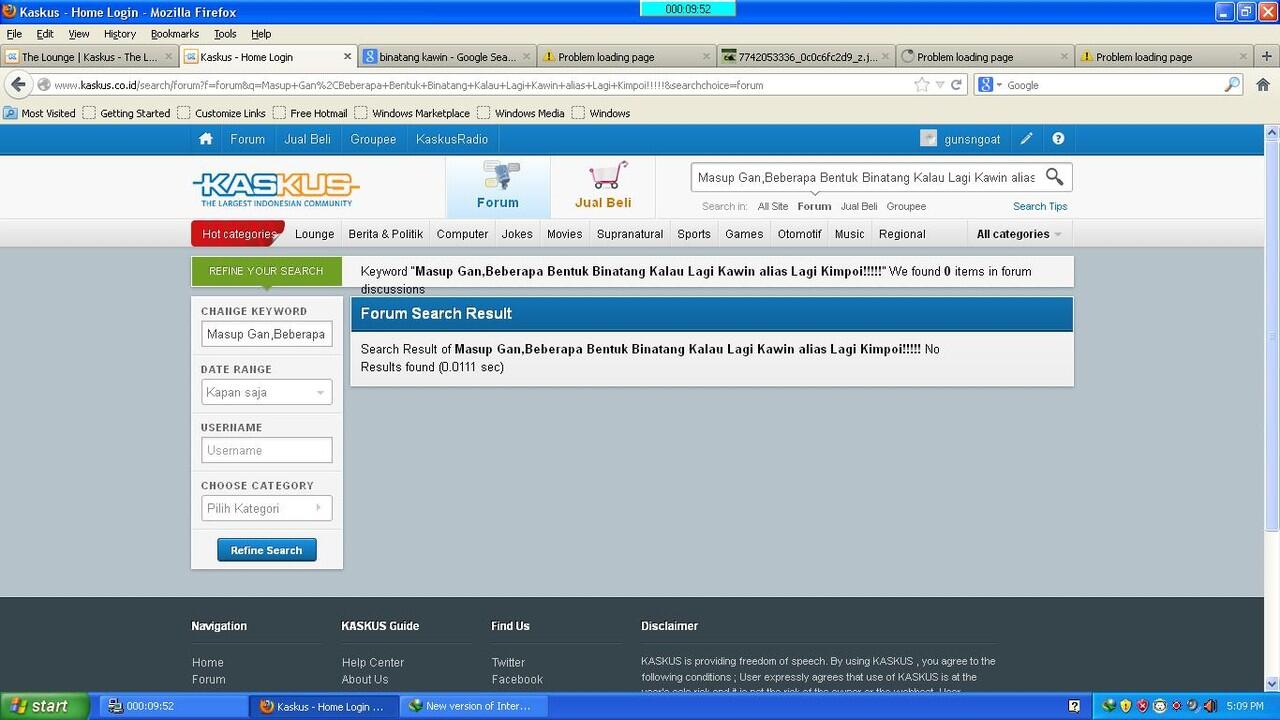The image size is (1280, 720).
Task: Click the Most Visited bookmark icon
Action: (11, 113)
